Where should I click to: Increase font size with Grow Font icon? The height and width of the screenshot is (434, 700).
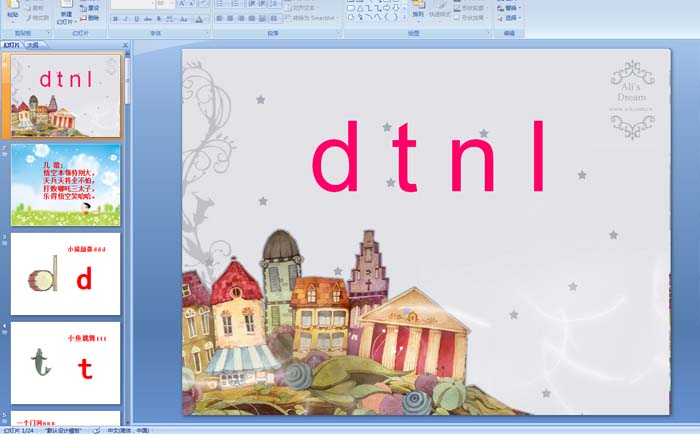tap(182, 4)
